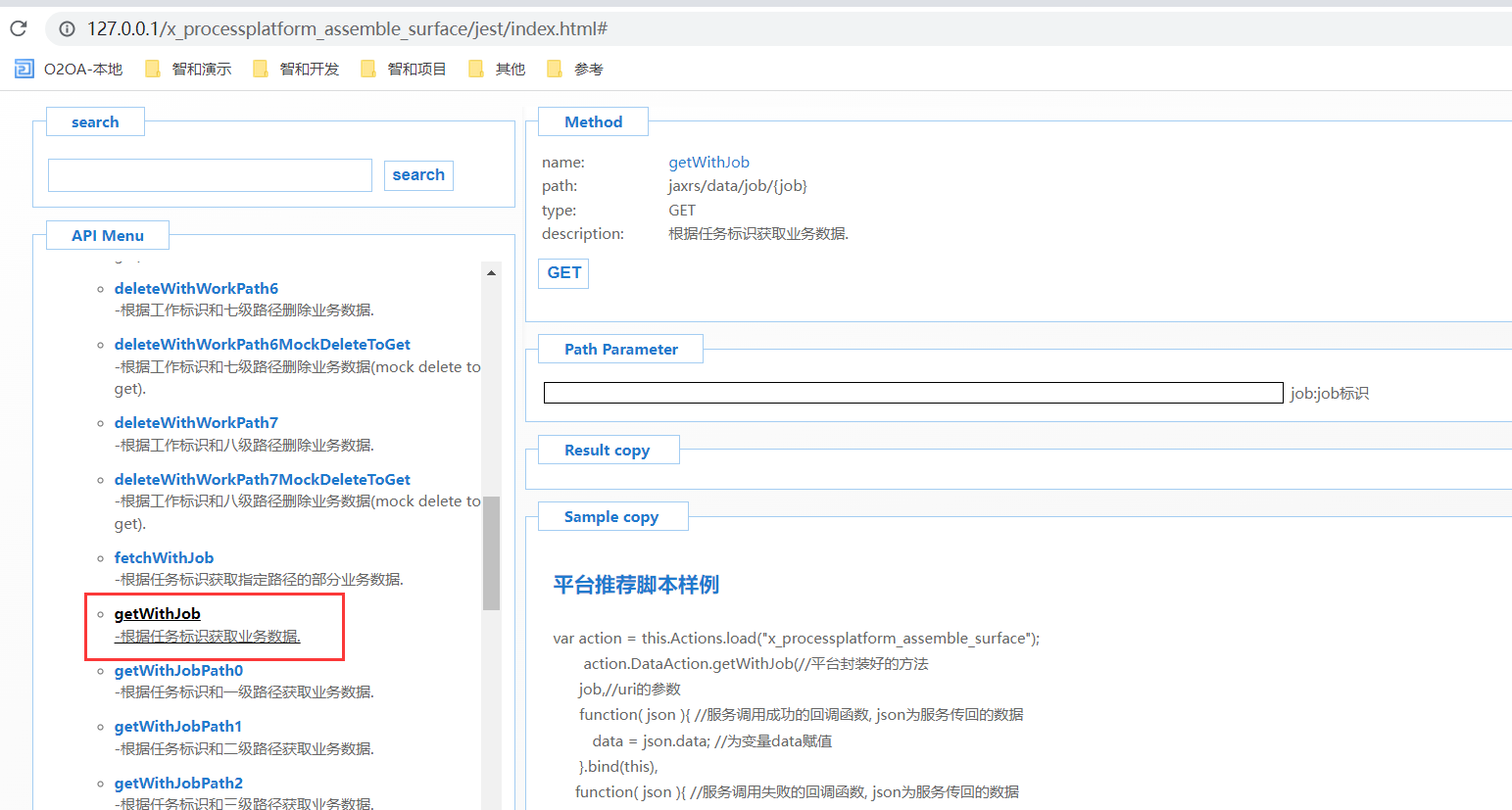The height and width of the screenshot is (810, 1512).
Task: Open the 智和项目 bookmark folder
Action: [x=404, y=69]
